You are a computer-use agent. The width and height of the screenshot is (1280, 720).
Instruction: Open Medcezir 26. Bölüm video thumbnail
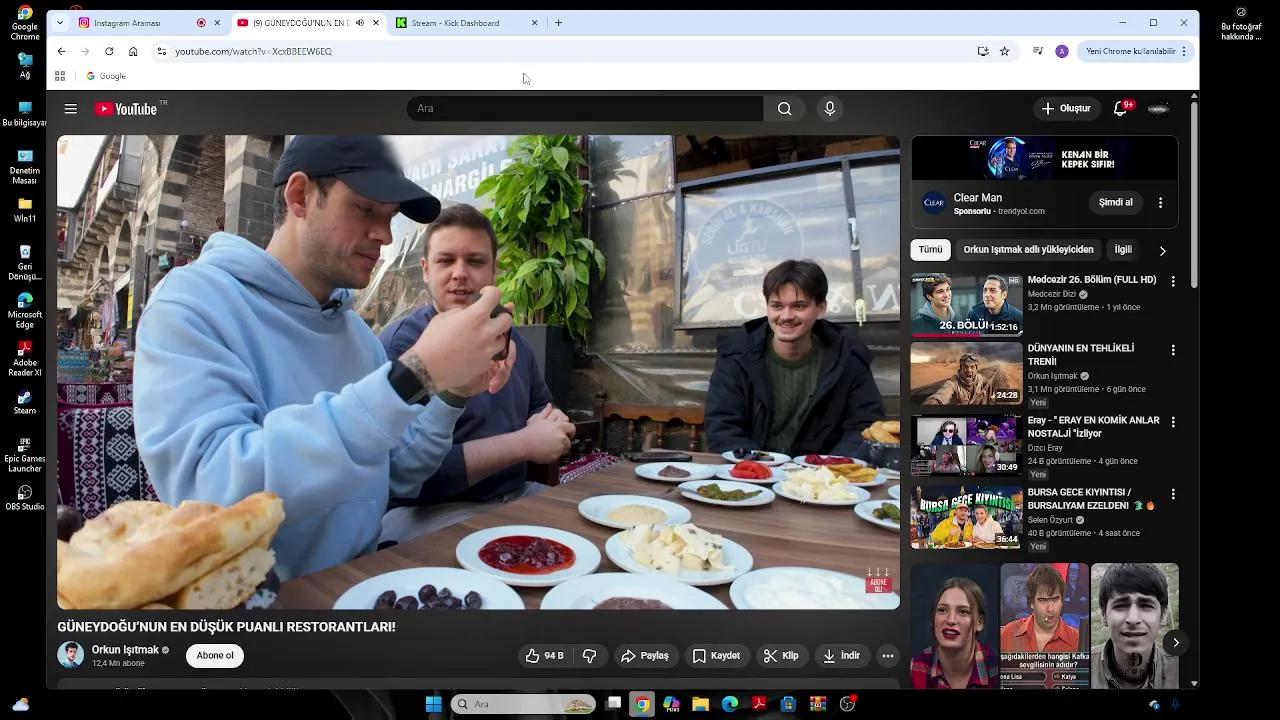[966, 304]
